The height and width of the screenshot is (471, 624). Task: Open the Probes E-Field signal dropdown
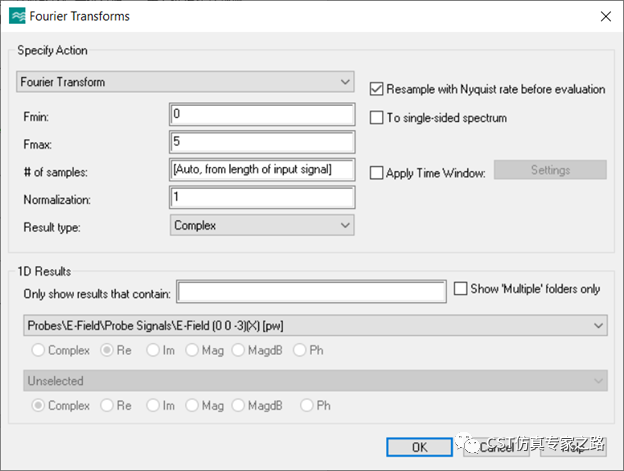pos(315,325)
